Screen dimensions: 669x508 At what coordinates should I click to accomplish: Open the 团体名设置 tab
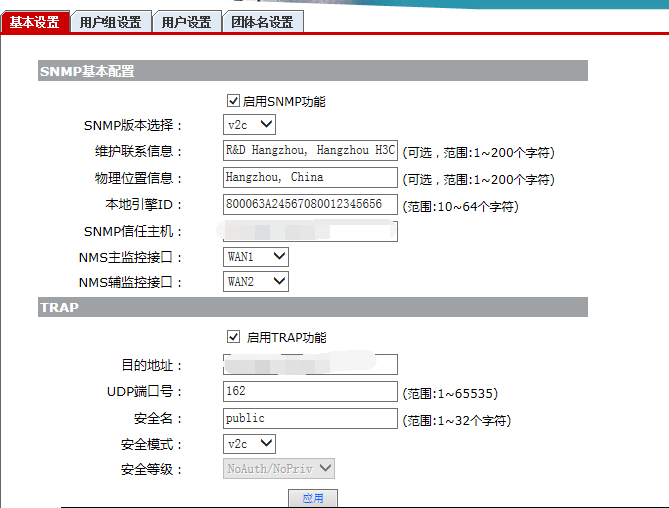(x=262, y=22)
